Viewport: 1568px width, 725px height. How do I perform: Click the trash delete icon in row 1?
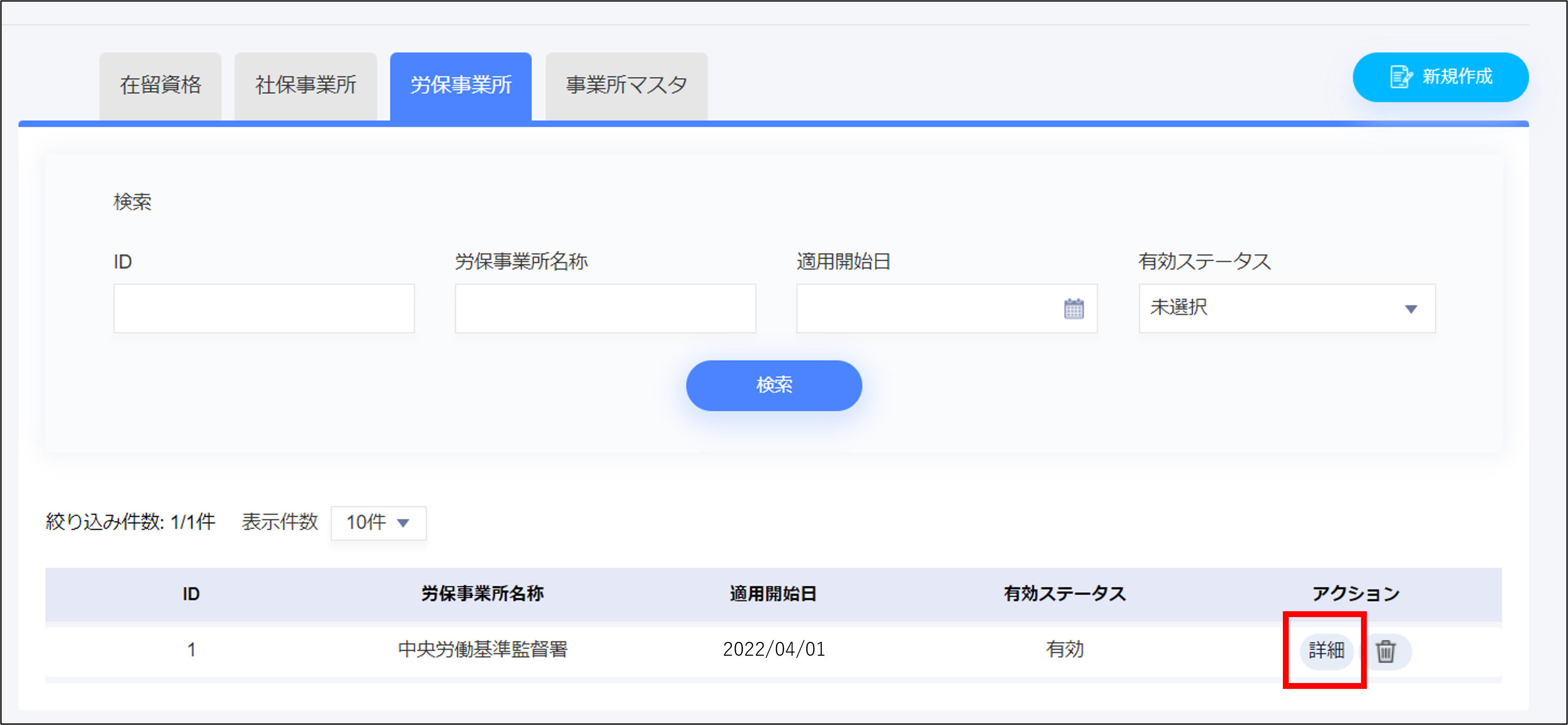click(1386, 651)
